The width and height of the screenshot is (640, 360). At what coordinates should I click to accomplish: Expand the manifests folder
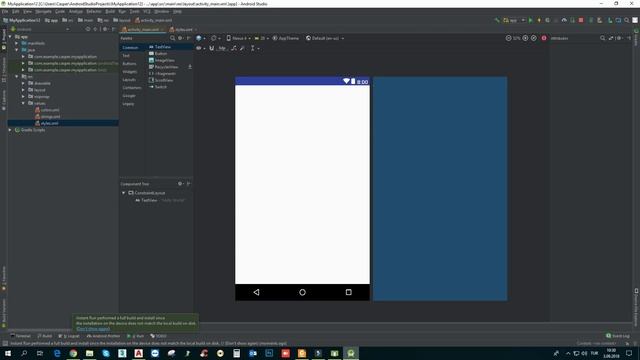click(x=17, y=43)
